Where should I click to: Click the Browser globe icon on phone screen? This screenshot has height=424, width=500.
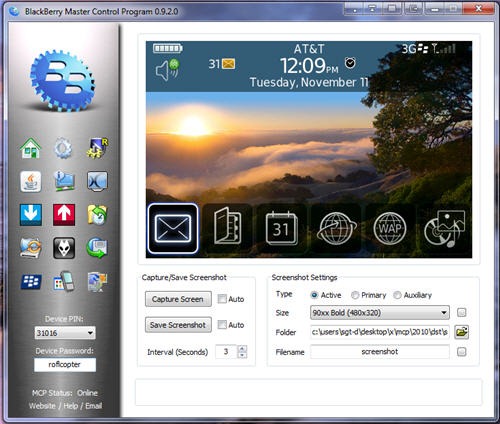click(x=336, y=229)
